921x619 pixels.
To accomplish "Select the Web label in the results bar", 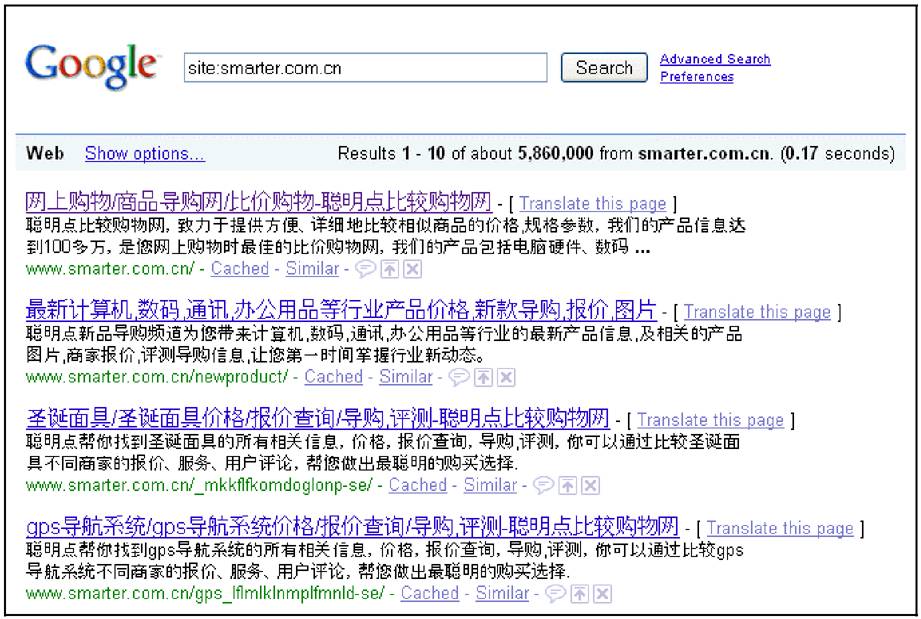I will [x=45, y=153].
